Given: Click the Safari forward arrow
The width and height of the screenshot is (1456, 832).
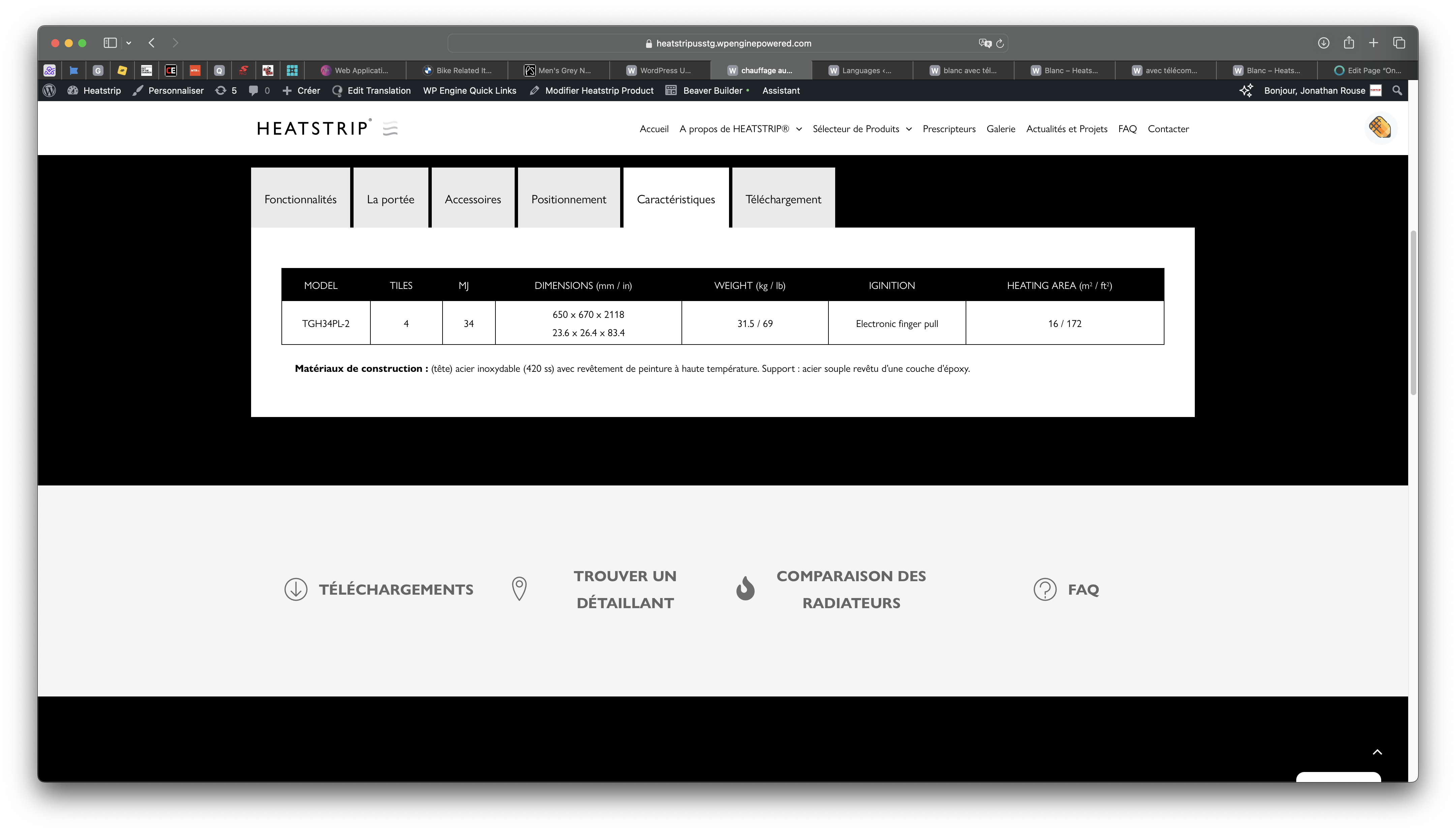Looking at the screenshot, I should (175, 43).
